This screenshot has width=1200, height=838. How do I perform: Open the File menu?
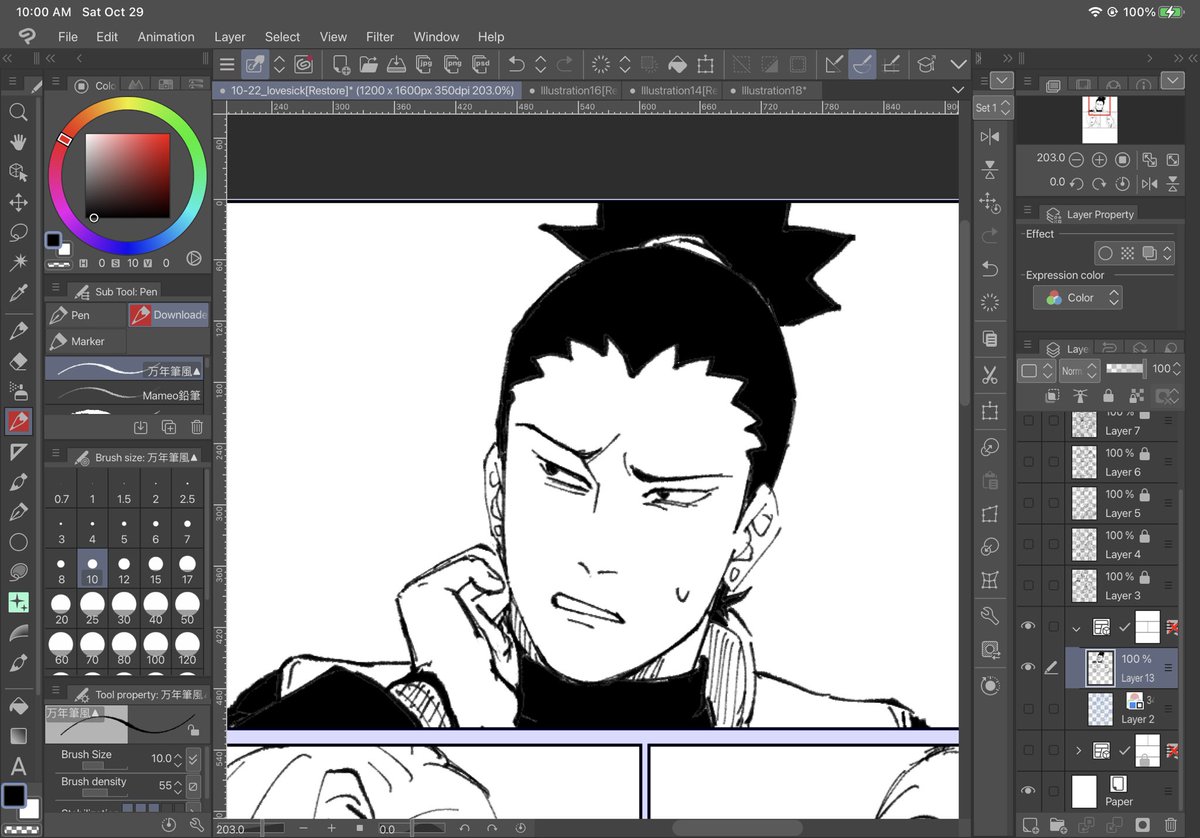pos(68,37)
